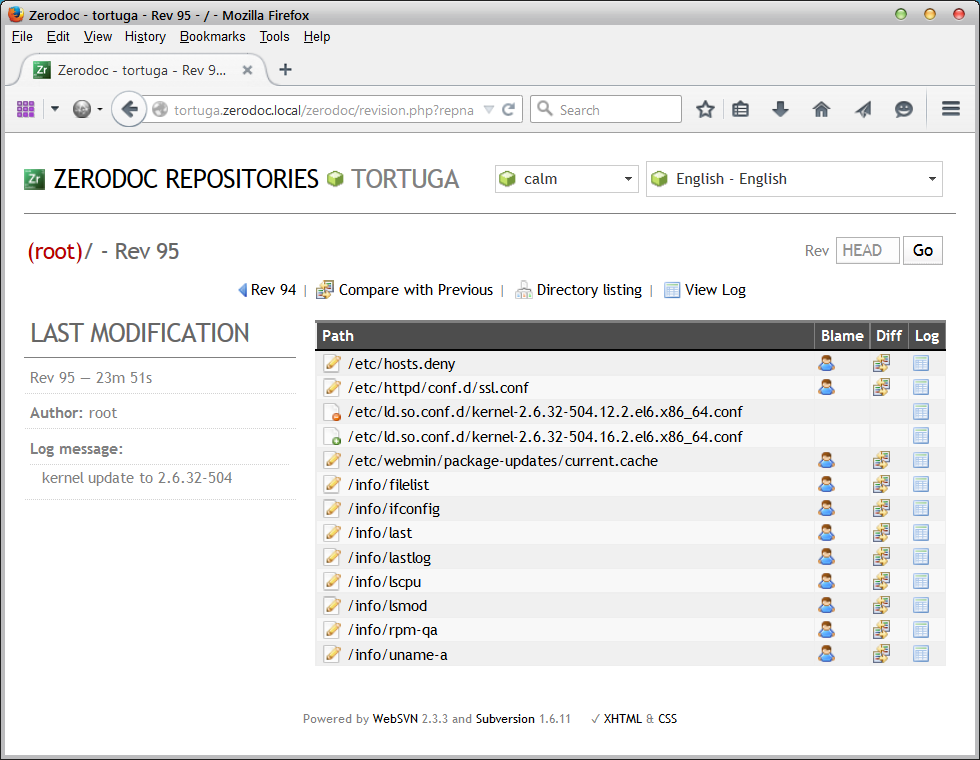Click inside the Rev HEAD input field

point(867,250)
